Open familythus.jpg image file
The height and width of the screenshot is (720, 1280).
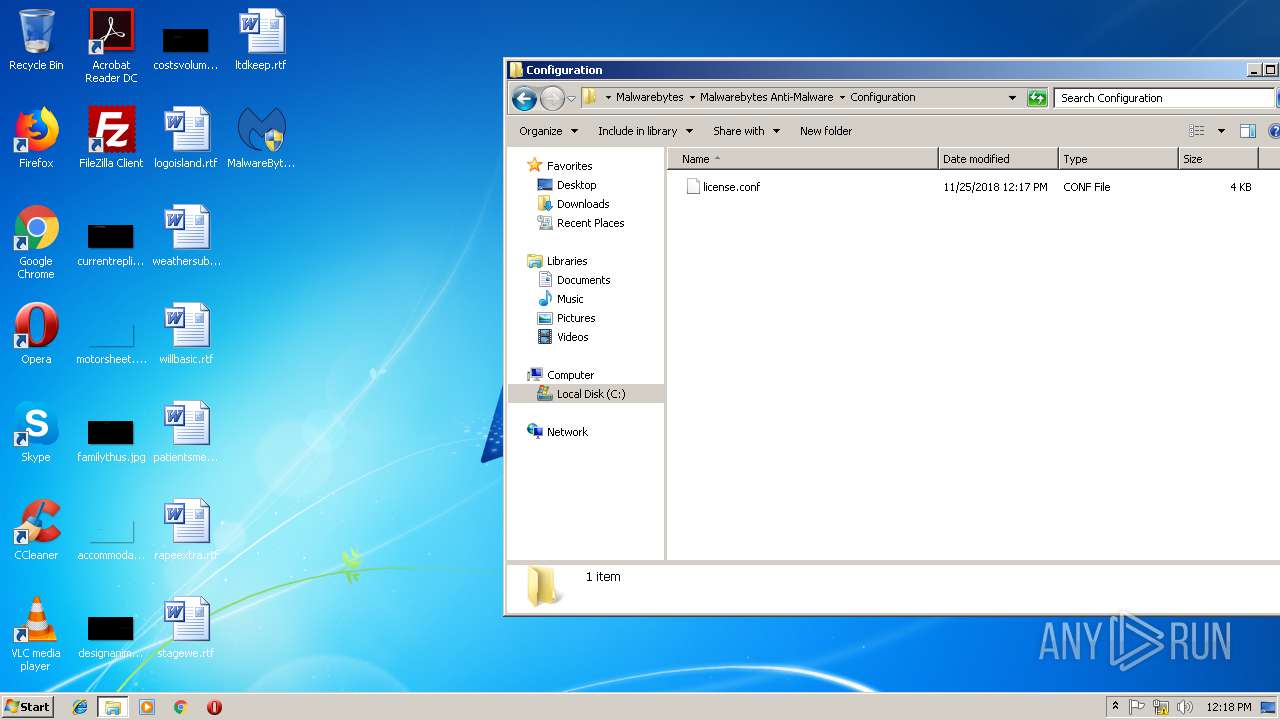pos(111,440)
